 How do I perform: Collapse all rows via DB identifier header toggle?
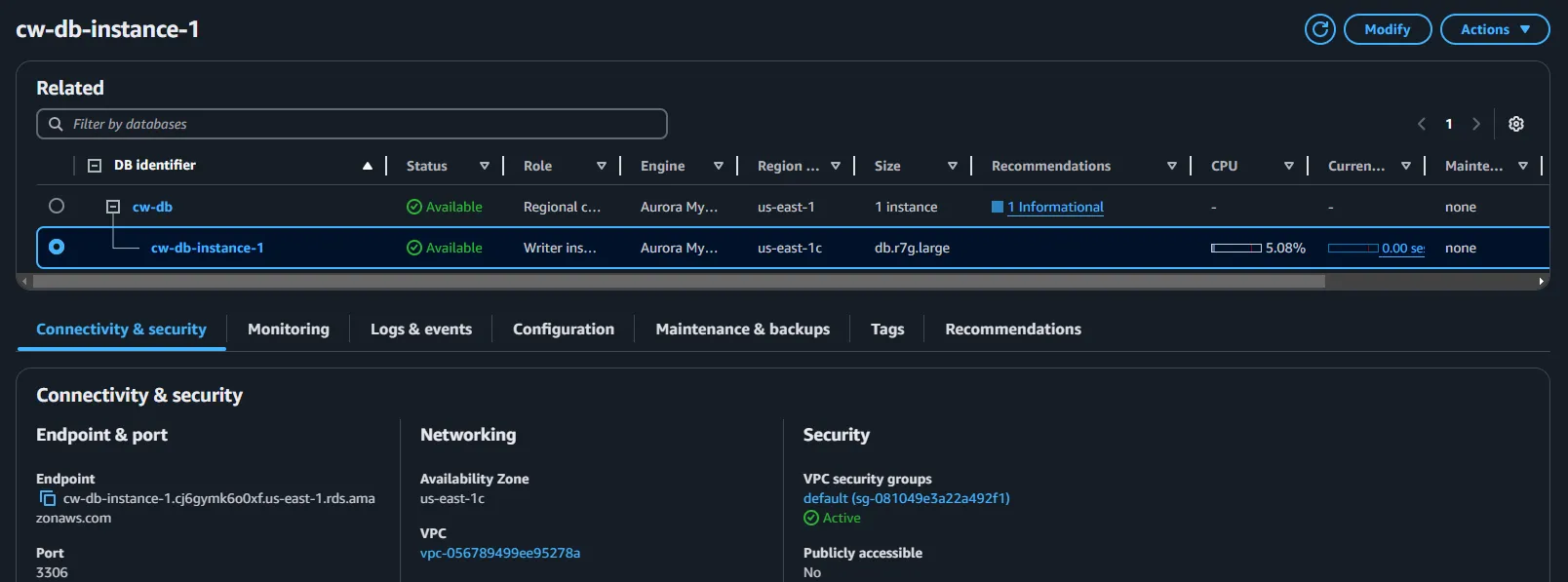click(x=95, y=166)
